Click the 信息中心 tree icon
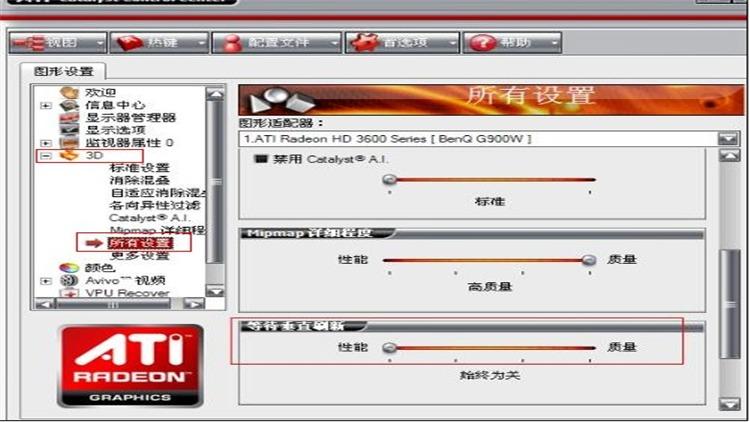Viewport: 750px width, 422px height. (x=69, y=105)
